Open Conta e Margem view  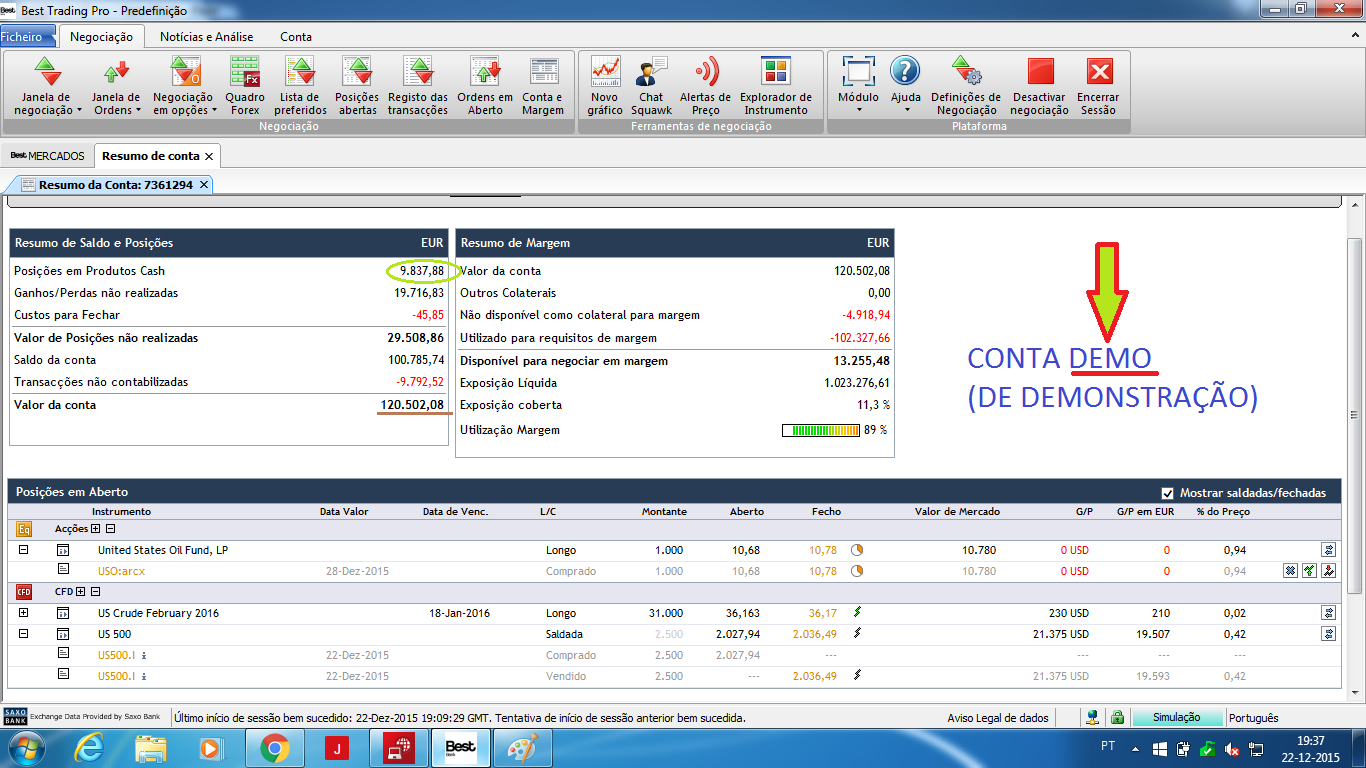543,86
